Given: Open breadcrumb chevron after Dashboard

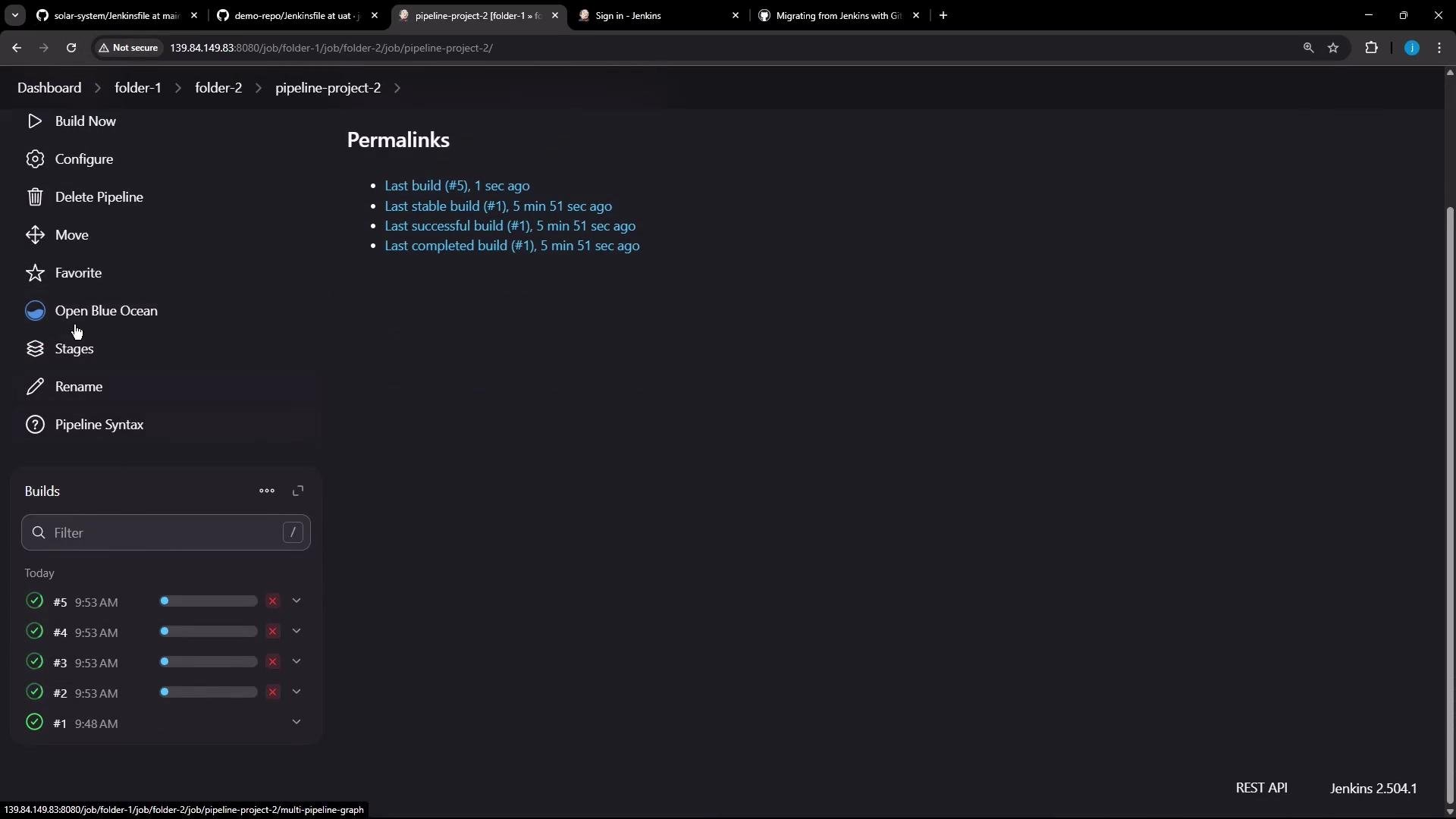Looking at the screenshot, I should pos(98,88).
